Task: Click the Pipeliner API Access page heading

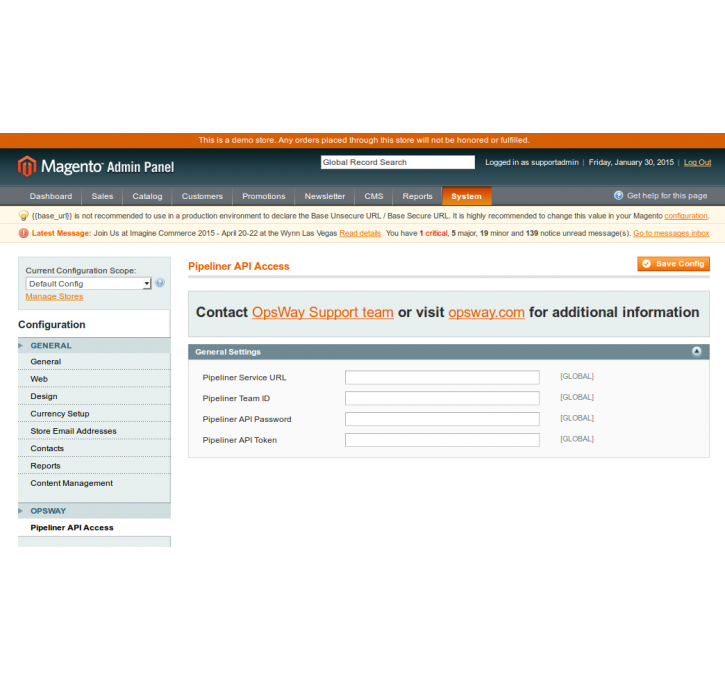Action: [239, 267]
